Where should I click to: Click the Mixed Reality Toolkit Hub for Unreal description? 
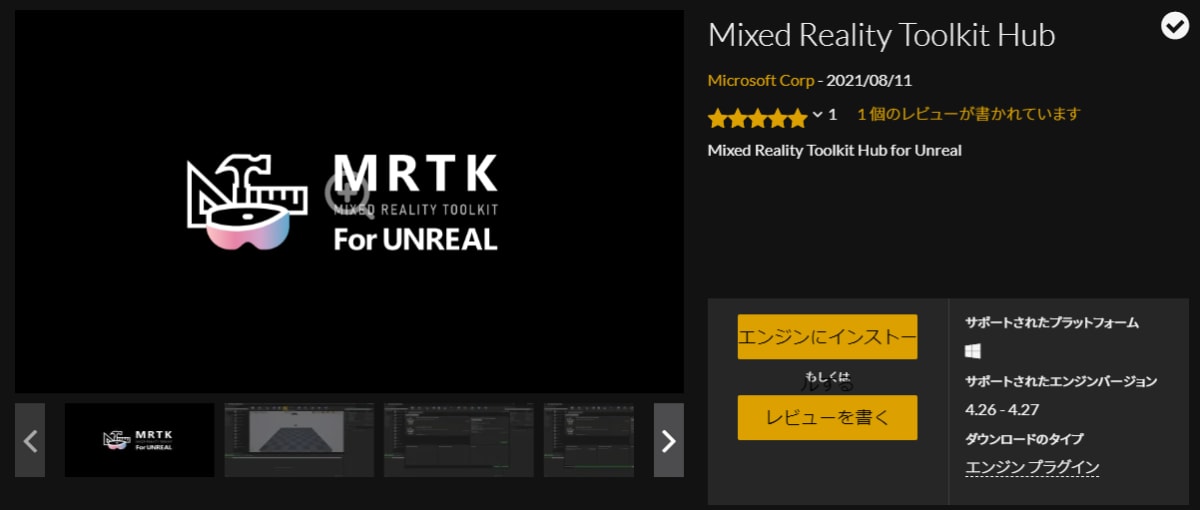835,151
